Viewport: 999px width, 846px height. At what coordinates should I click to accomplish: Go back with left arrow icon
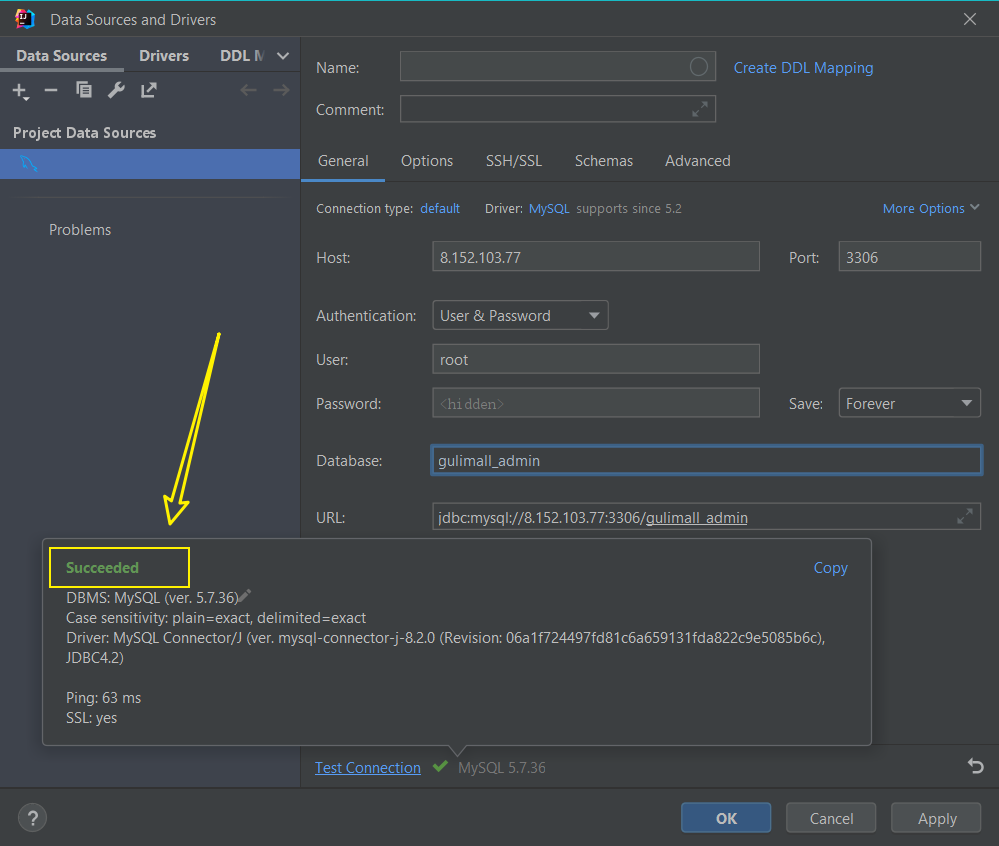[248, 90]
